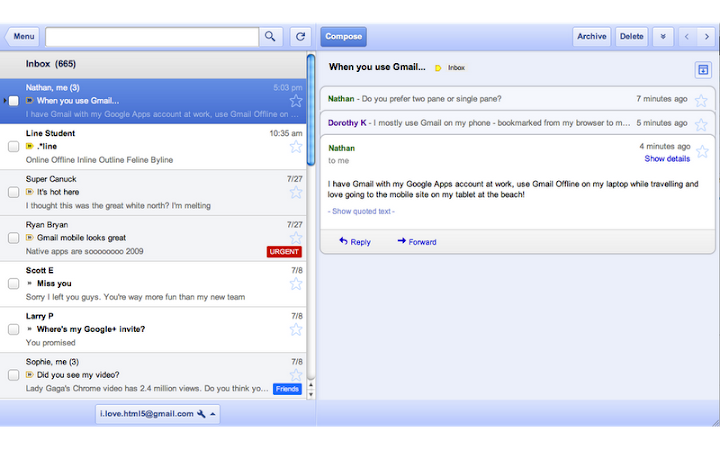The width and height of the screenshot is (720, 450).
Task: Compose a new email
Action: click(343, 37)
